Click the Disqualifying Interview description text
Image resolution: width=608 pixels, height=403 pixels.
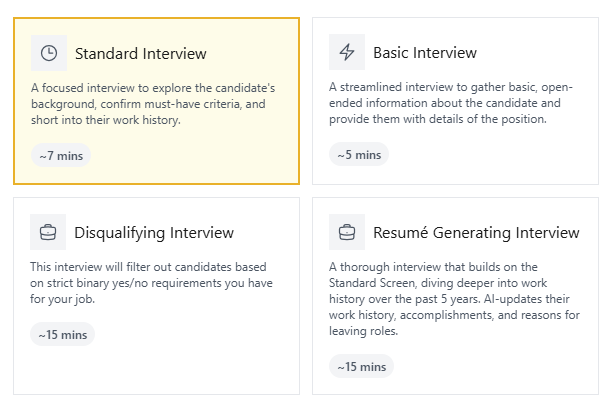click(150, 283)
